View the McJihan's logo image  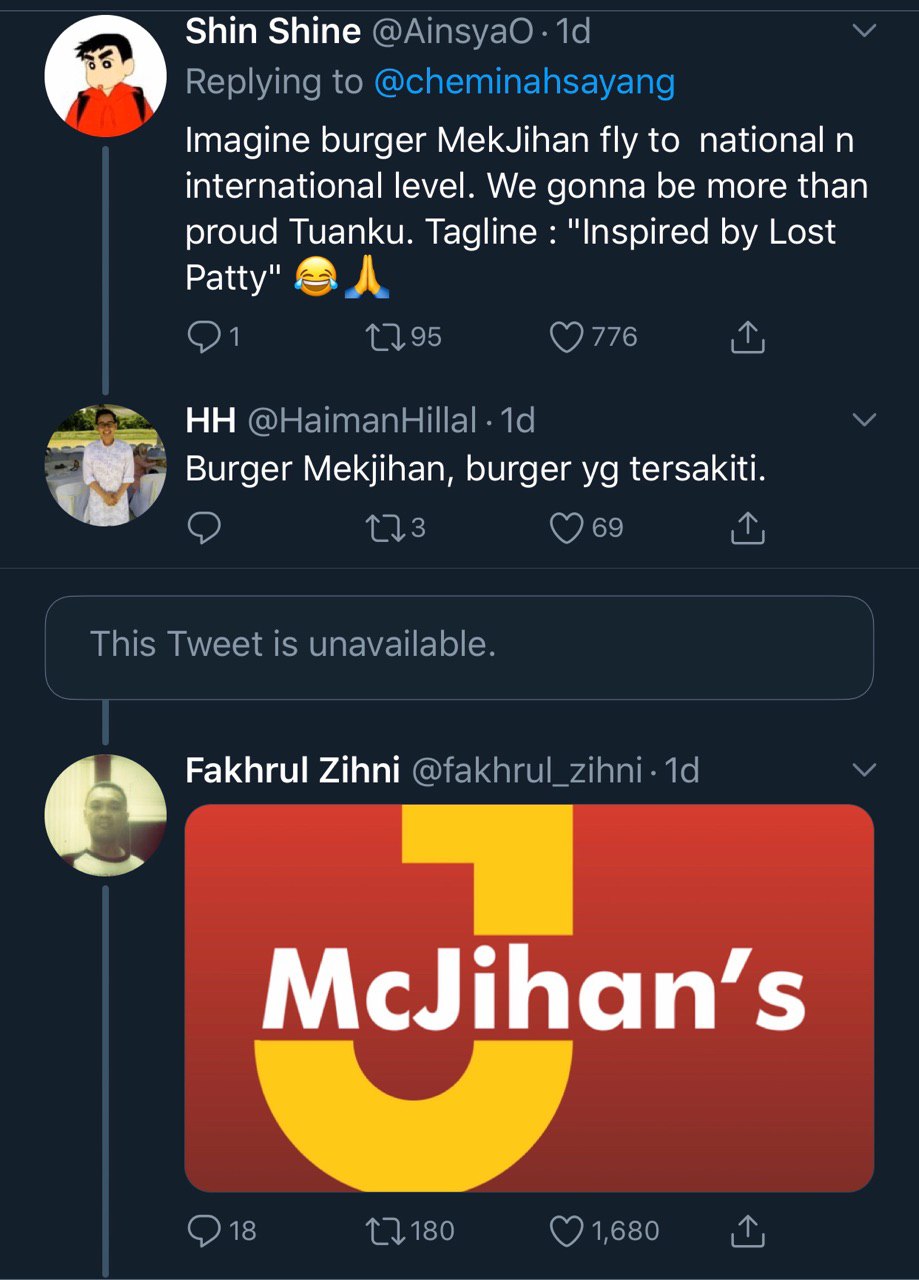pyautogui.click(x=529, y=997)
